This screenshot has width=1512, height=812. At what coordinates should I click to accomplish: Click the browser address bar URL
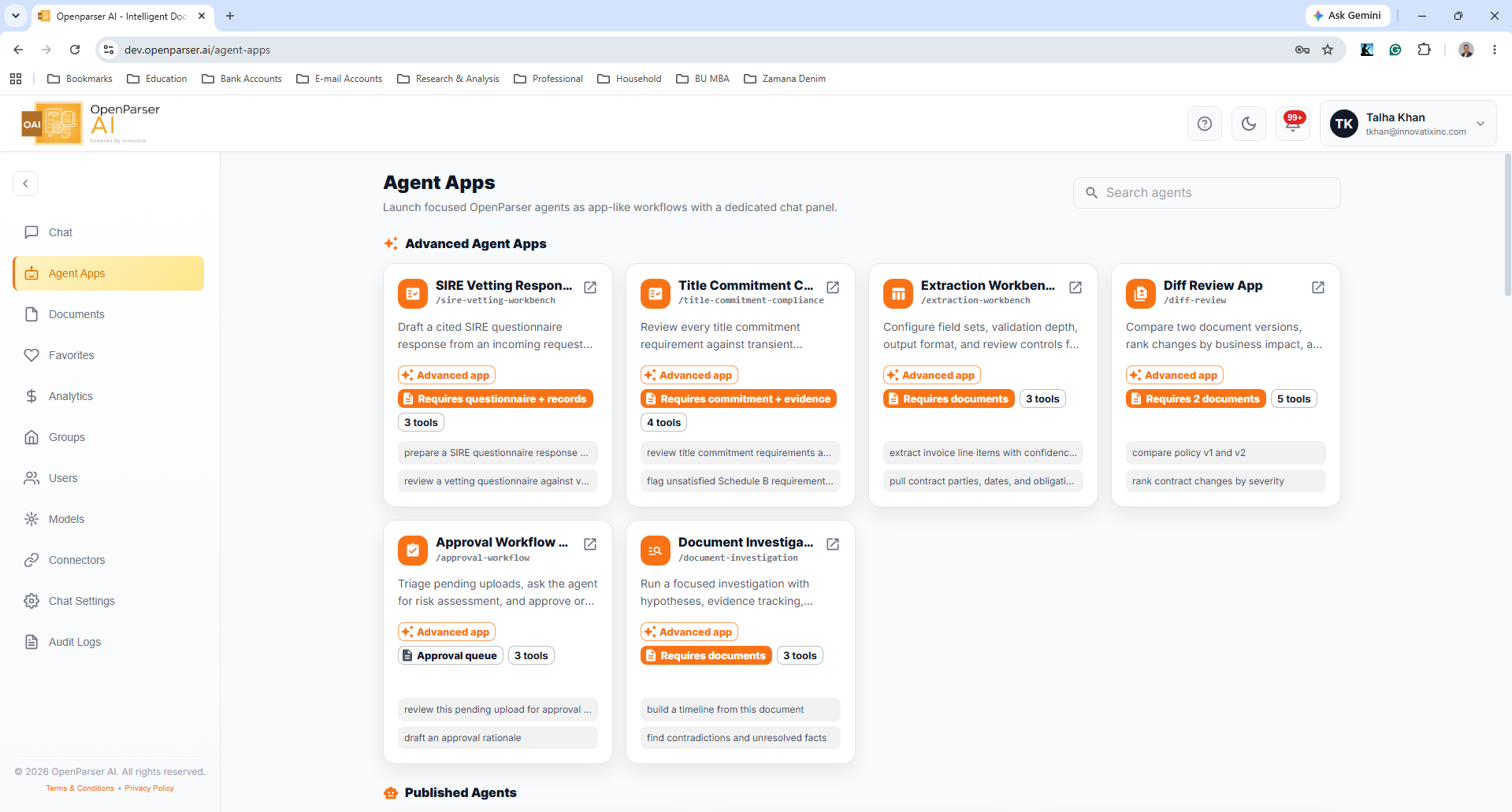[x=197, y=50]
